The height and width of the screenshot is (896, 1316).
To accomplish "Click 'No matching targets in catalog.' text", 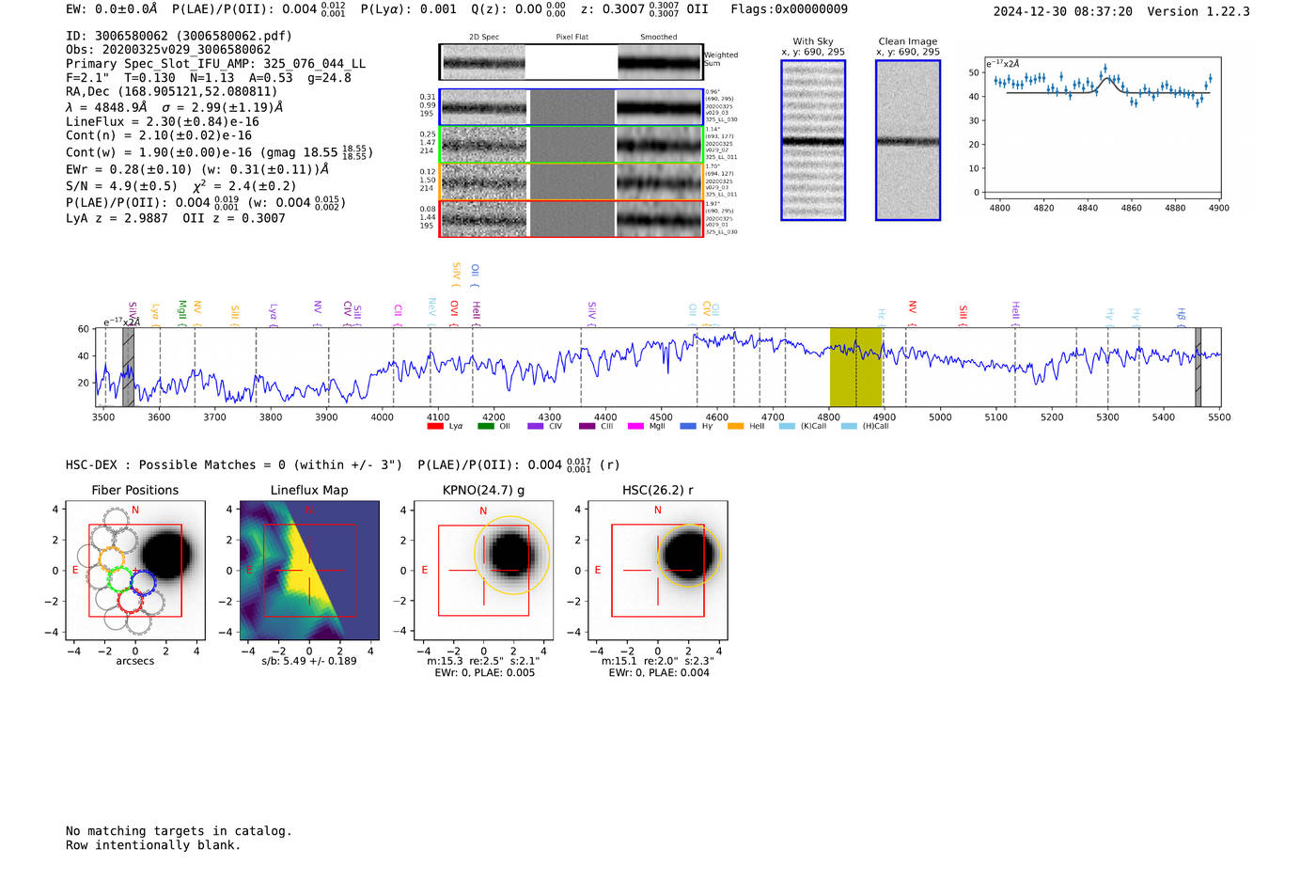I will coord(179,831).
